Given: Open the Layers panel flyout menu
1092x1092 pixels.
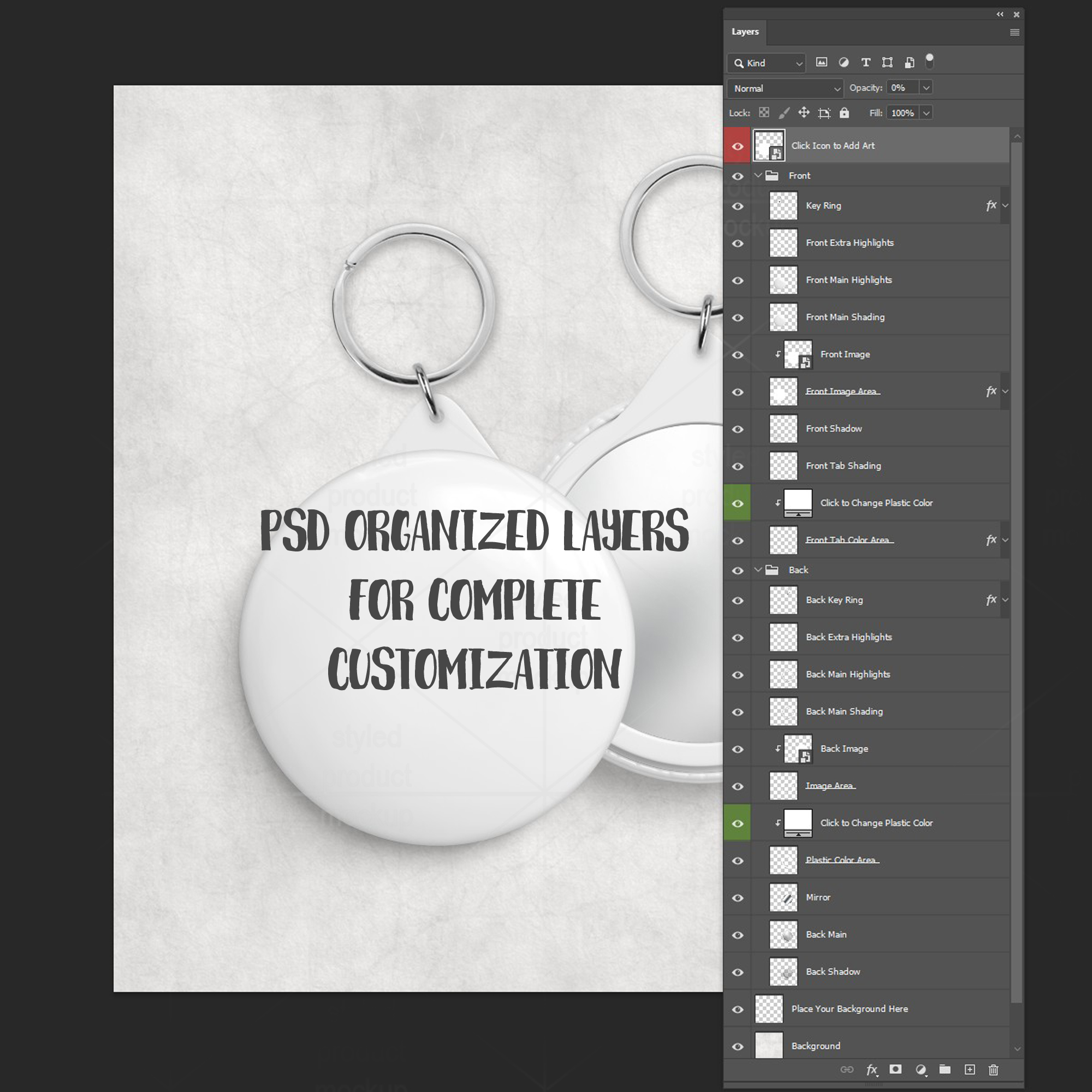Looking at the screenshot, I should [x=1014, y=32].
